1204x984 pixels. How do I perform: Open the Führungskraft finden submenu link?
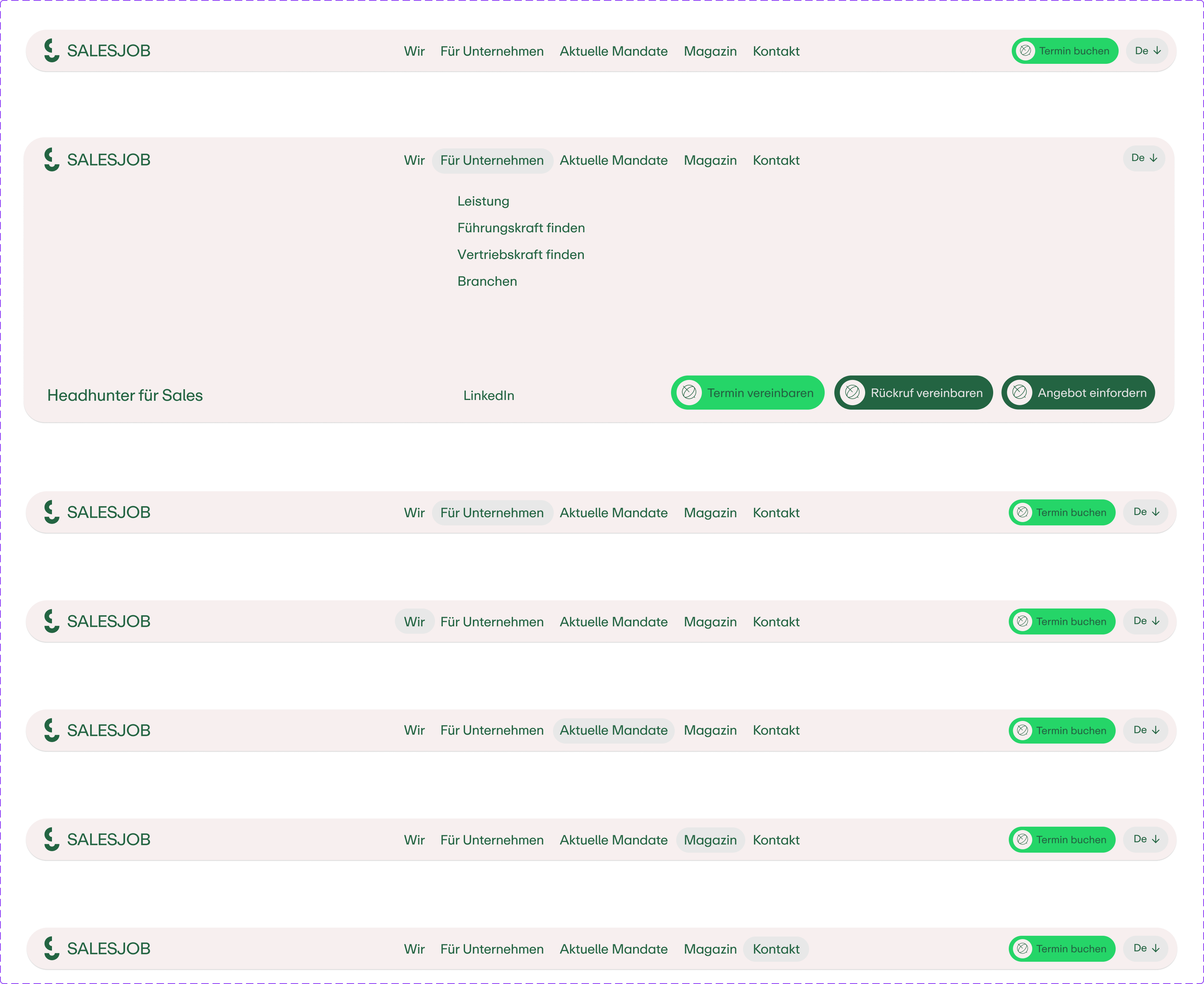pyautogui.click(x=521, y=228)
